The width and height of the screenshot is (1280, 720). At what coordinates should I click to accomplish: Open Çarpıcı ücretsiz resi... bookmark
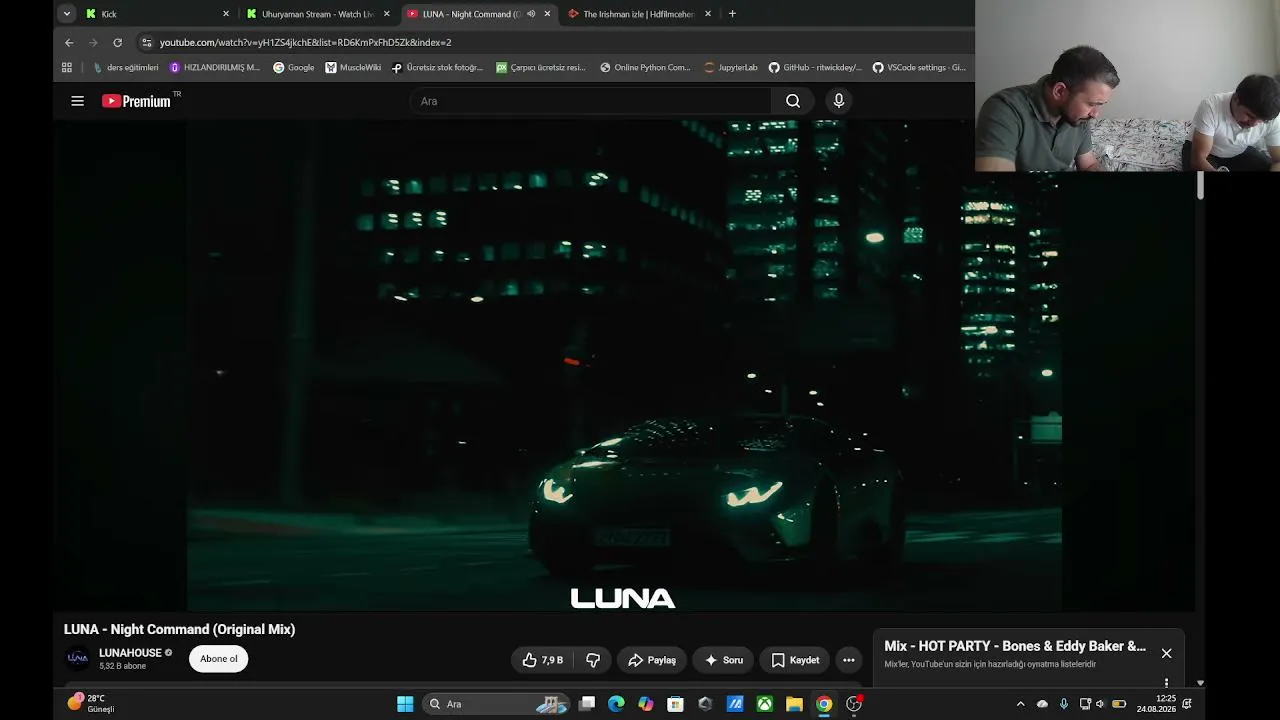coord(541,68)
